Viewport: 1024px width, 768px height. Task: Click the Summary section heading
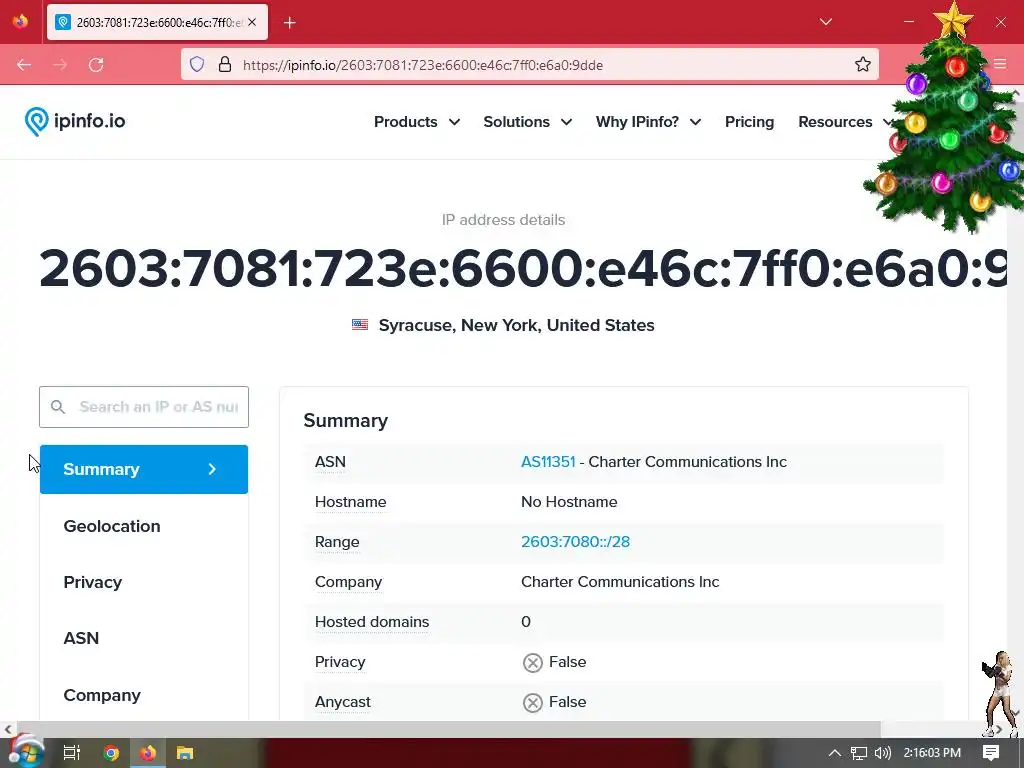pos(345,421)
